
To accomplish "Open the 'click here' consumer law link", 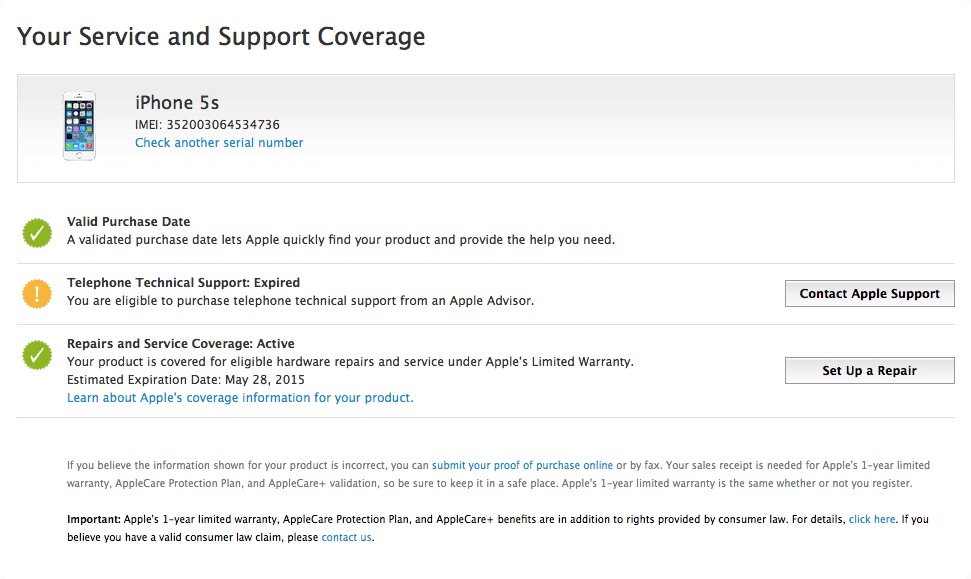I will [x=872, y=519].
